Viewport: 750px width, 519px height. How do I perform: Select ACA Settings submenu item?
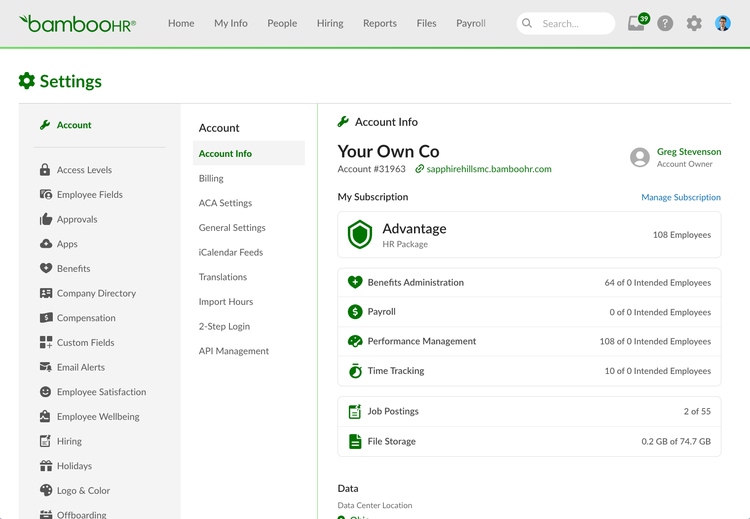[225, 203]
